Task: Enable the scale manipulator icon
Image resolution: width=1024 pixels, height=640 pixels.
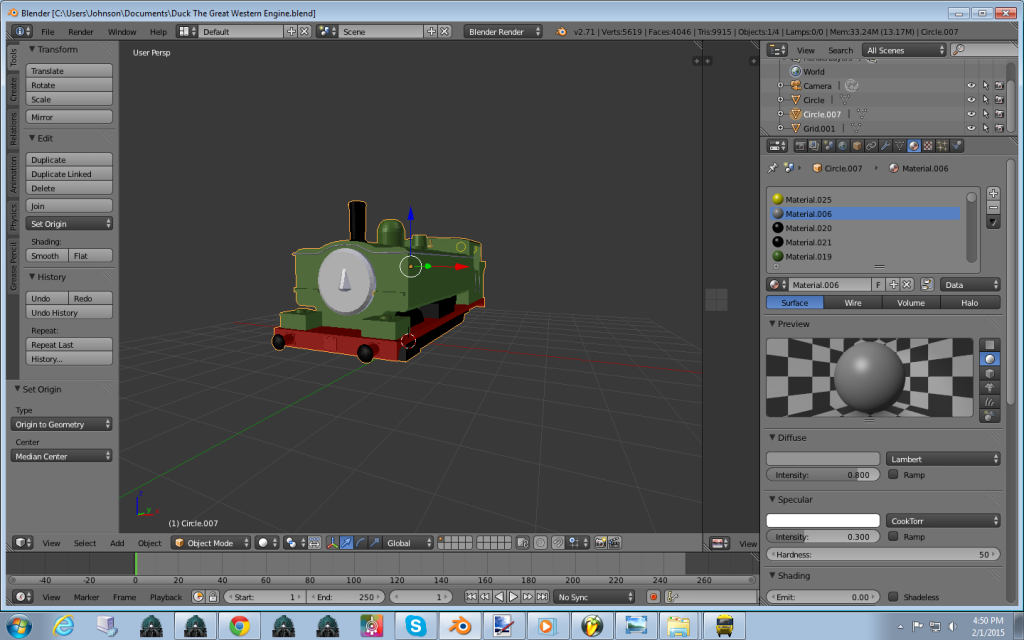Action: [x=375, y=543]
